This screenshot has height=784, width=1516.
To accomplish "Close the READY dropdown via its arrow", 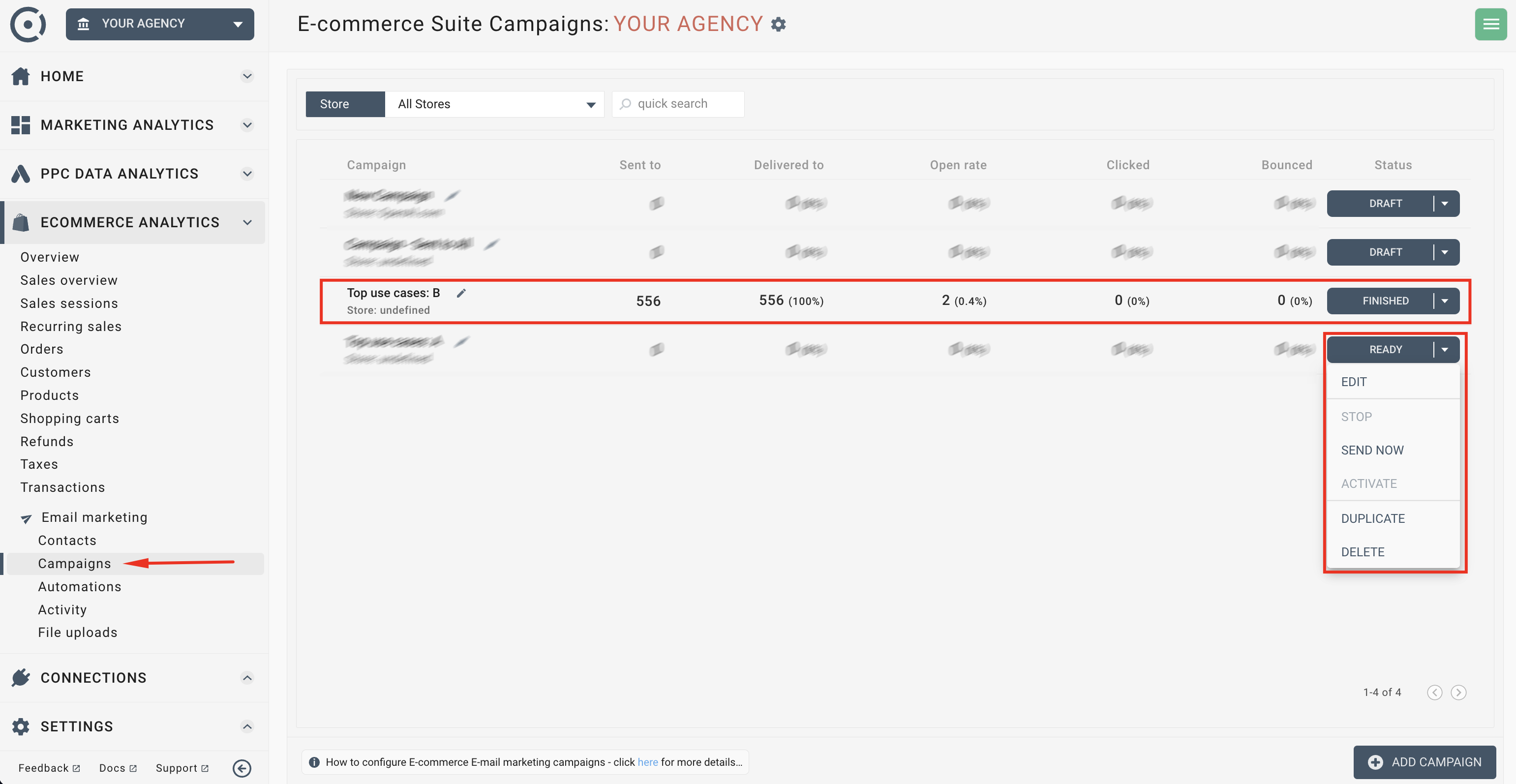I will point(1445,350).
